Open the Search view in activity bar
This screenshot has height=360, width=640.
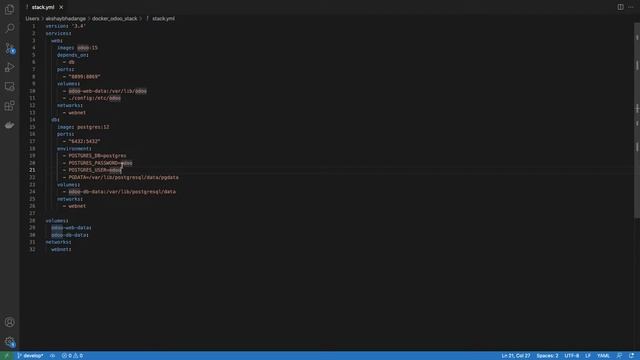point(9,28)
